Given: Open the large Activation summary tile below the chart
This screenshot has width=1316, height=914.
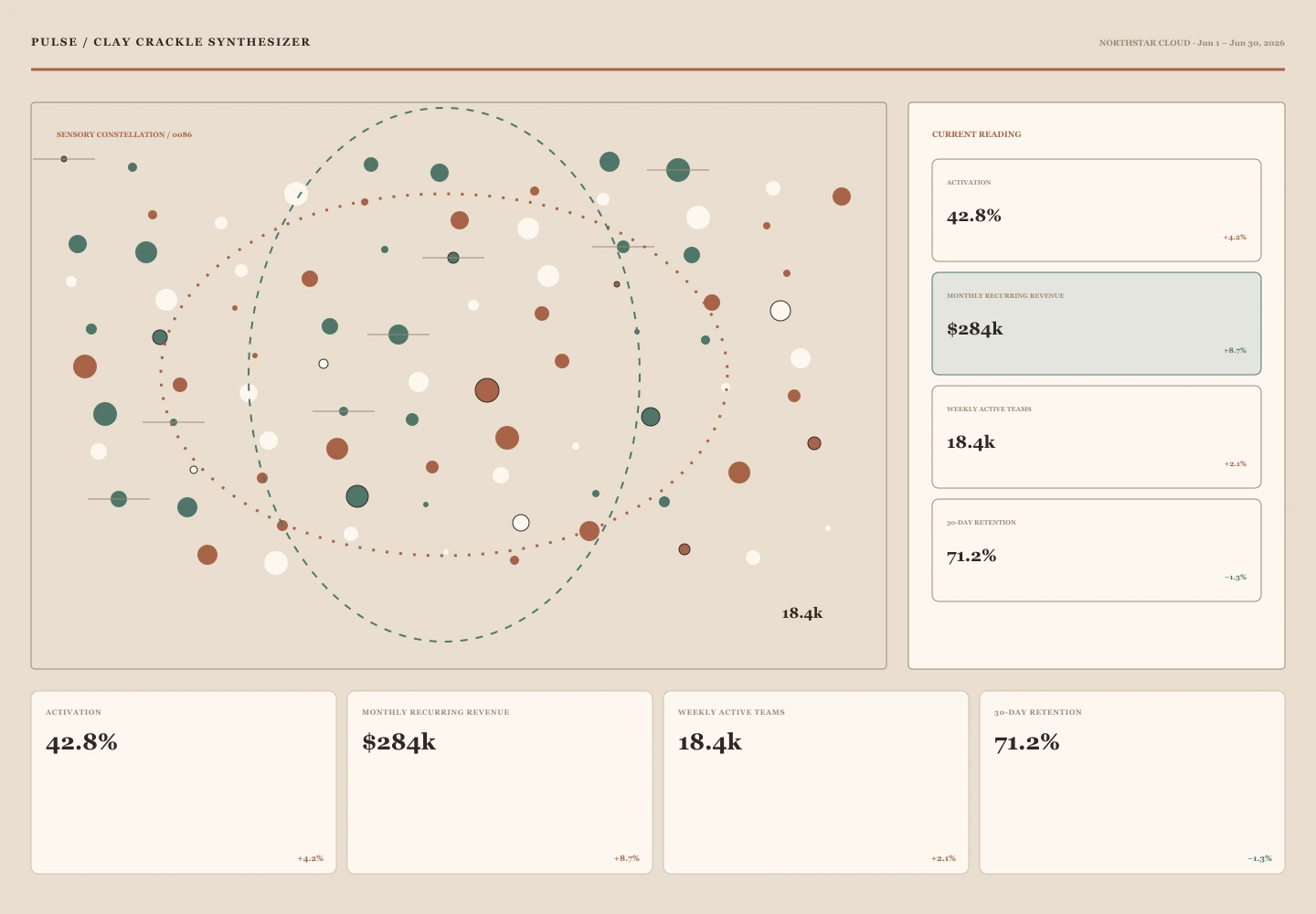Looking at the screenshot, I should (184, 782).
